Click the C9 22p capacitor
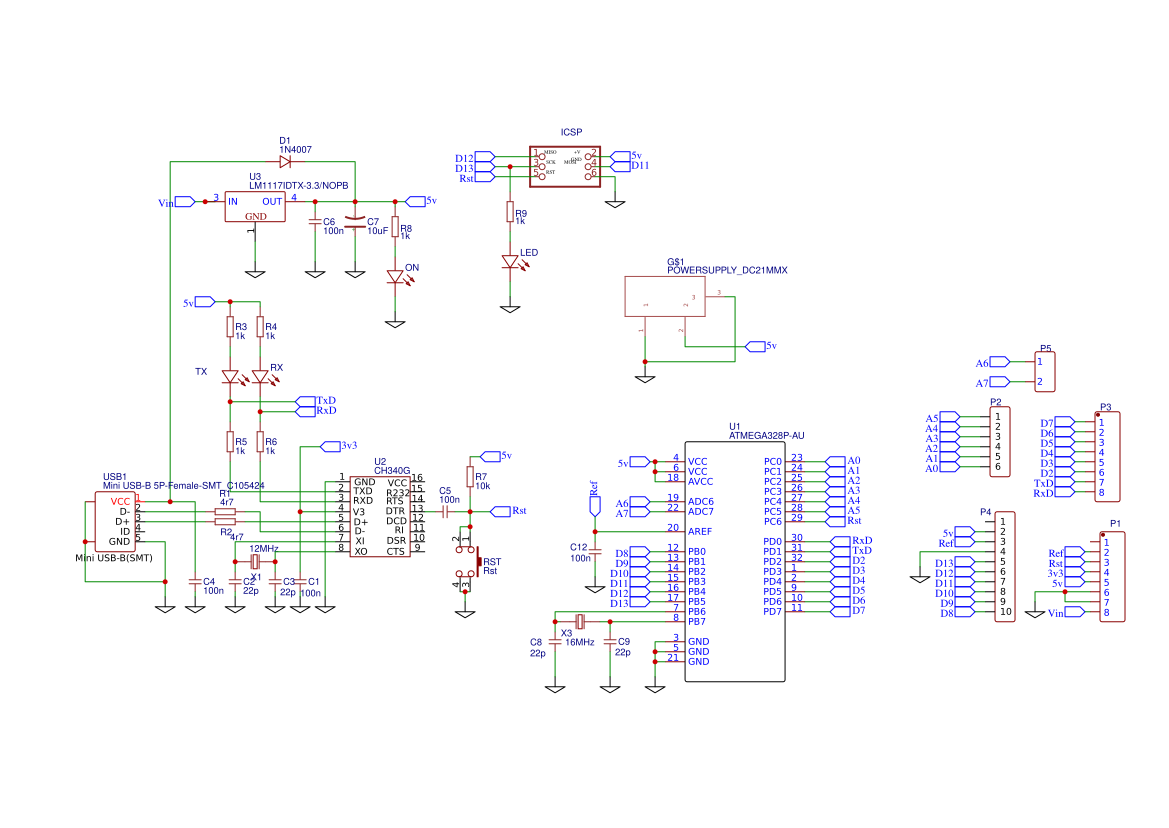This screenshot has width=1169, height=828. tap(610, 642)
